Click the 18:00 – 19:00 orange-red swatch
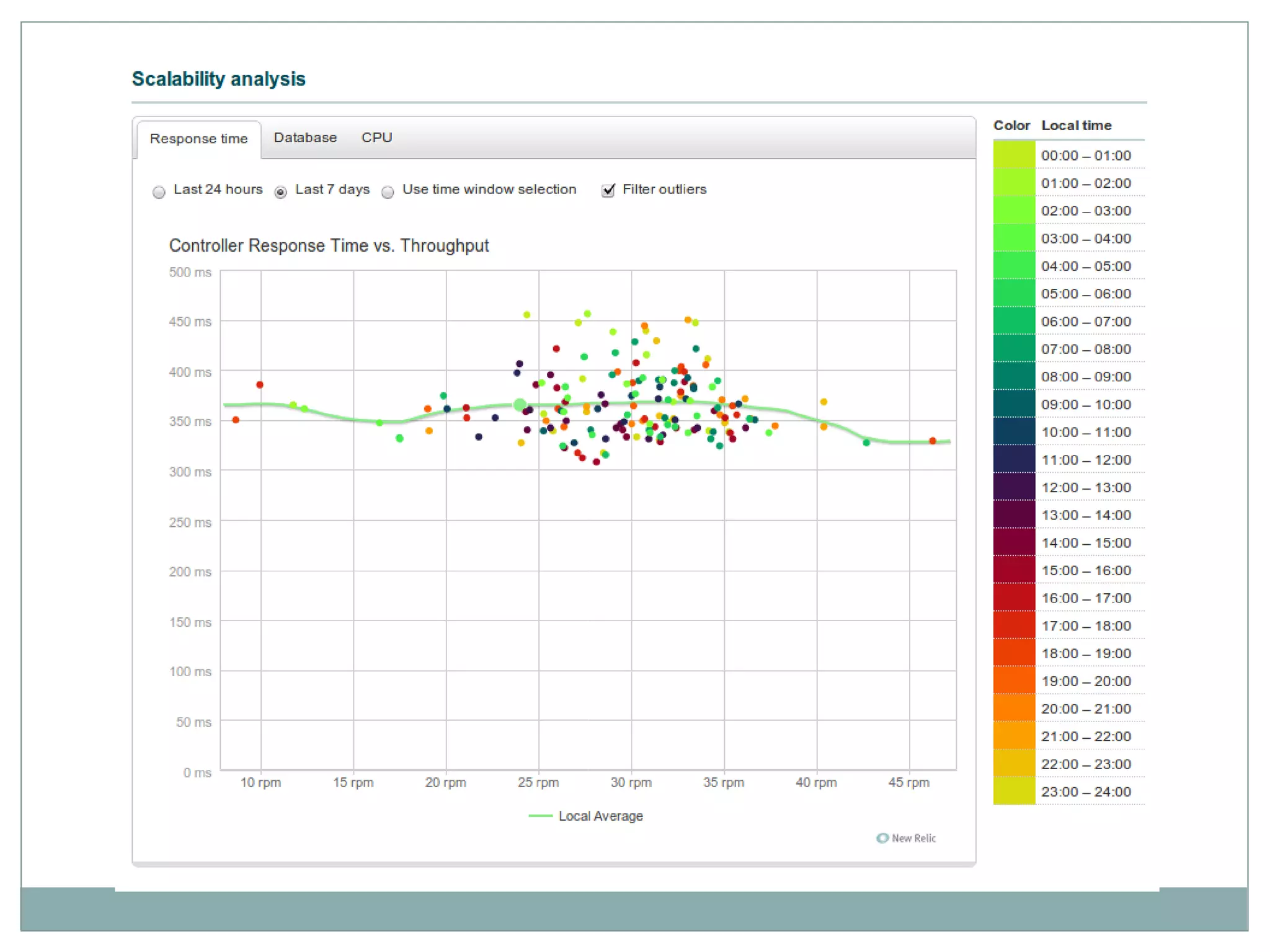Screen dimensions: 1270x952 1014,653
